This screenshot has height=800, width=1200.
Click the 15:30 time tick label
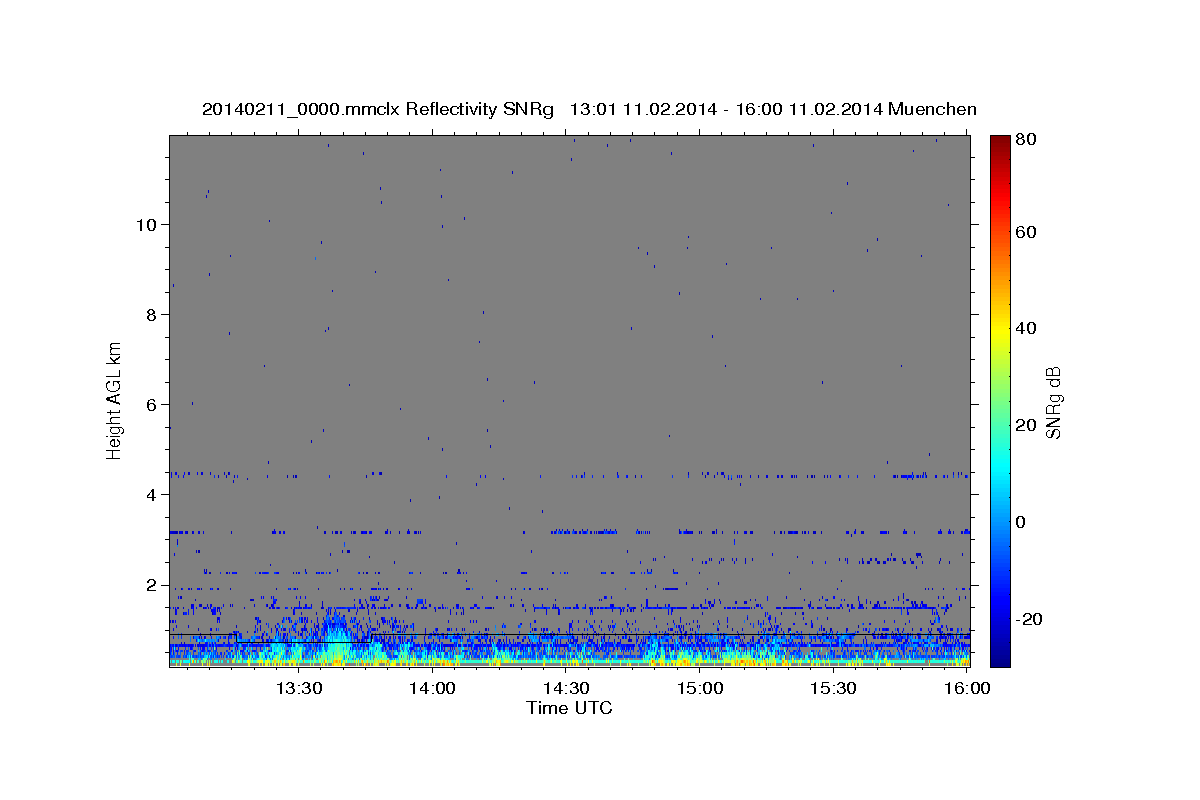click(833, 688)
